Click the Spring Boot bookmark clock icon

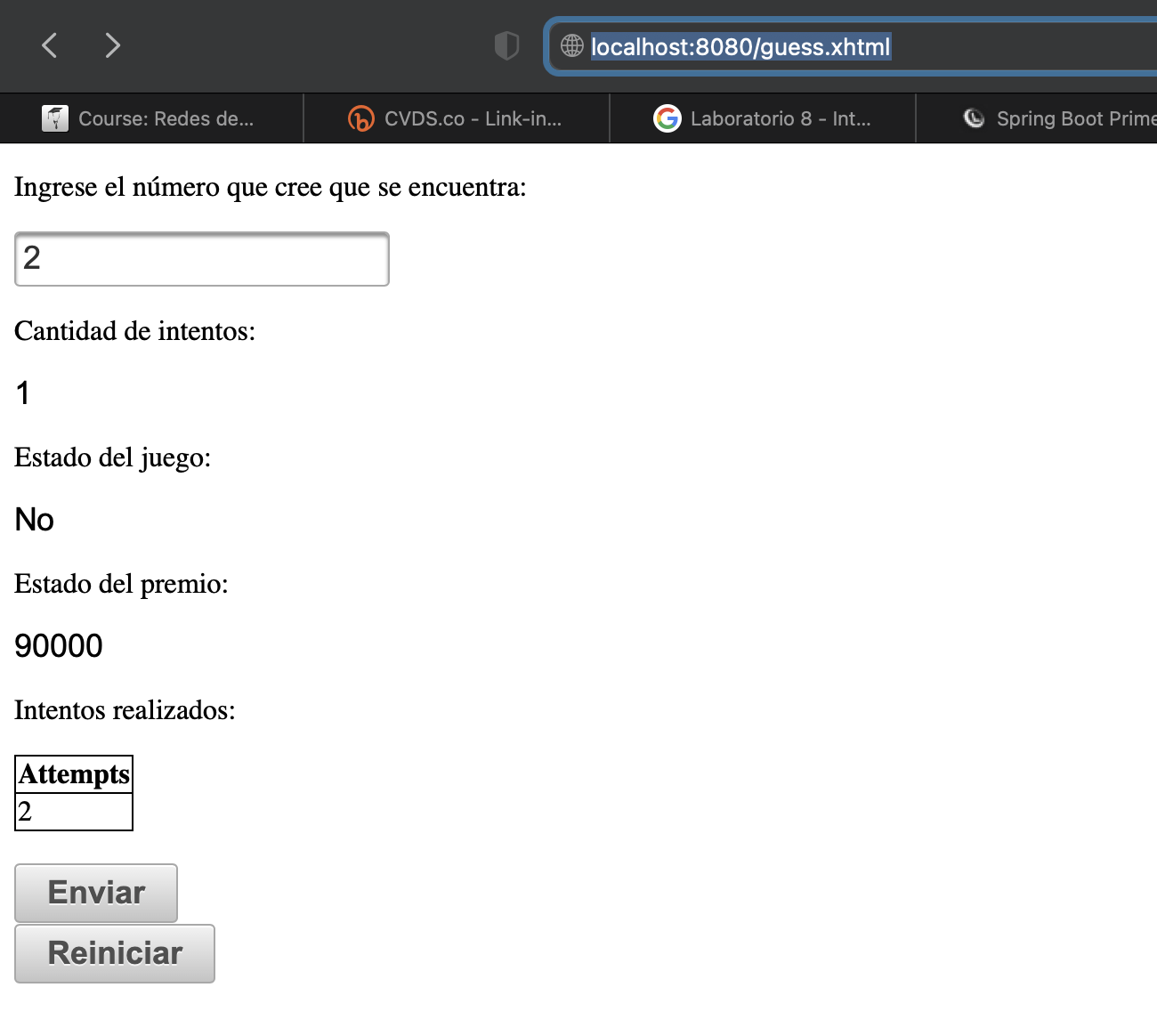(973, 117)
